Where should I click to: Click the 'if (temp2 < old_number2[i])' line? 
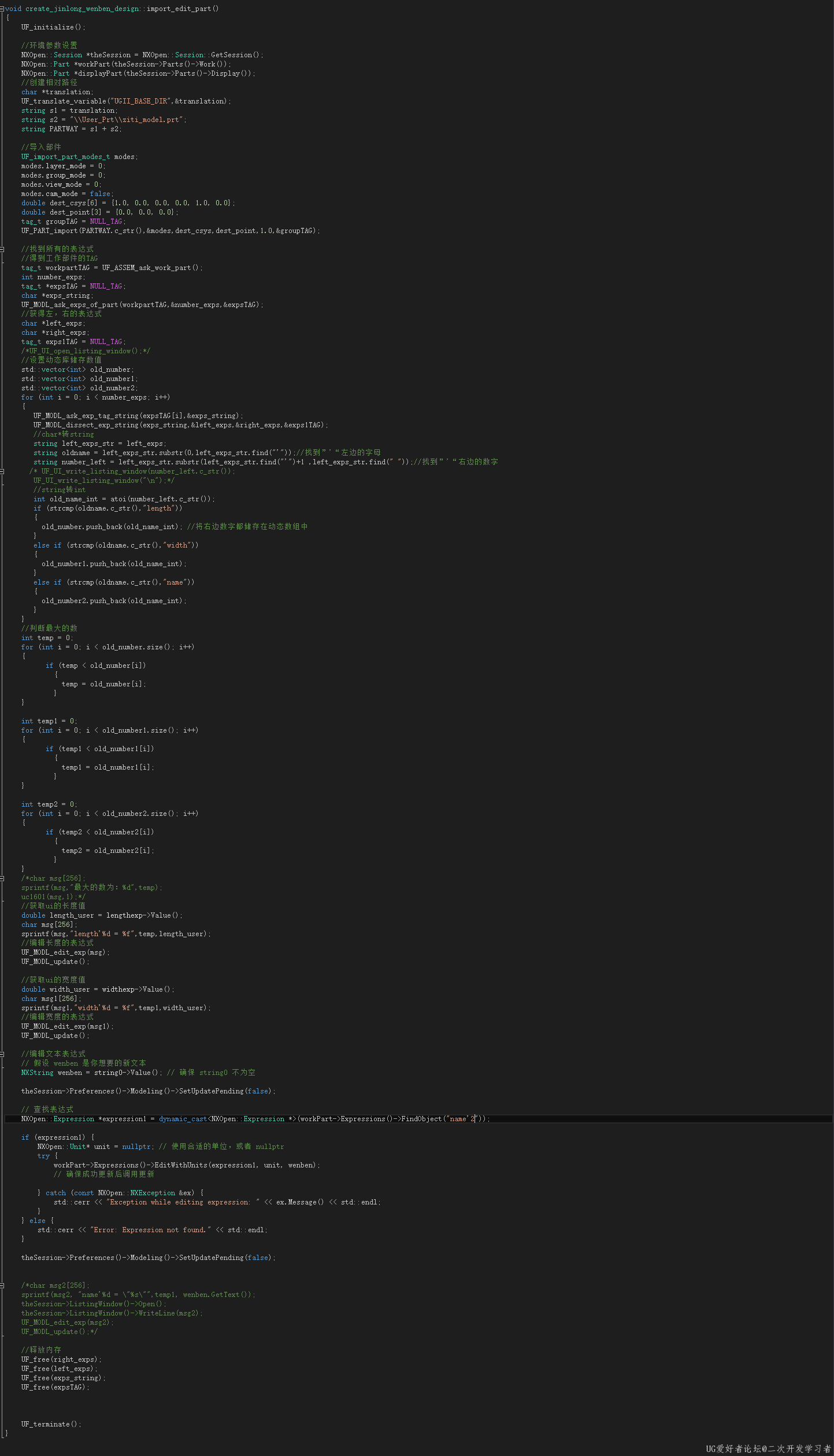(x=100, y=832)
